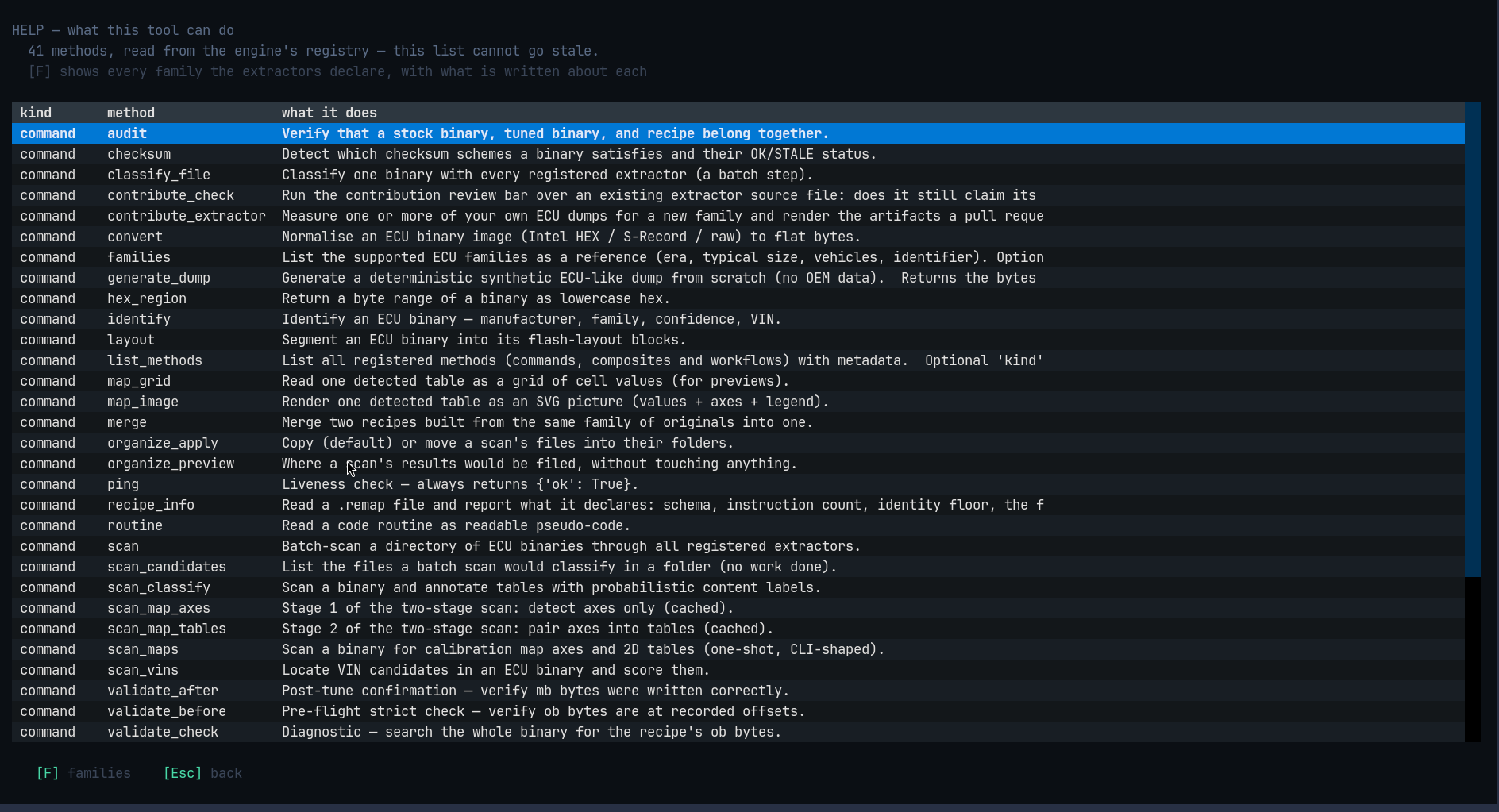Image resolution: width=1499 pixels, height=812 pixels.
Task: Select the scan_candidates row
Action: [x=738, y=567]
